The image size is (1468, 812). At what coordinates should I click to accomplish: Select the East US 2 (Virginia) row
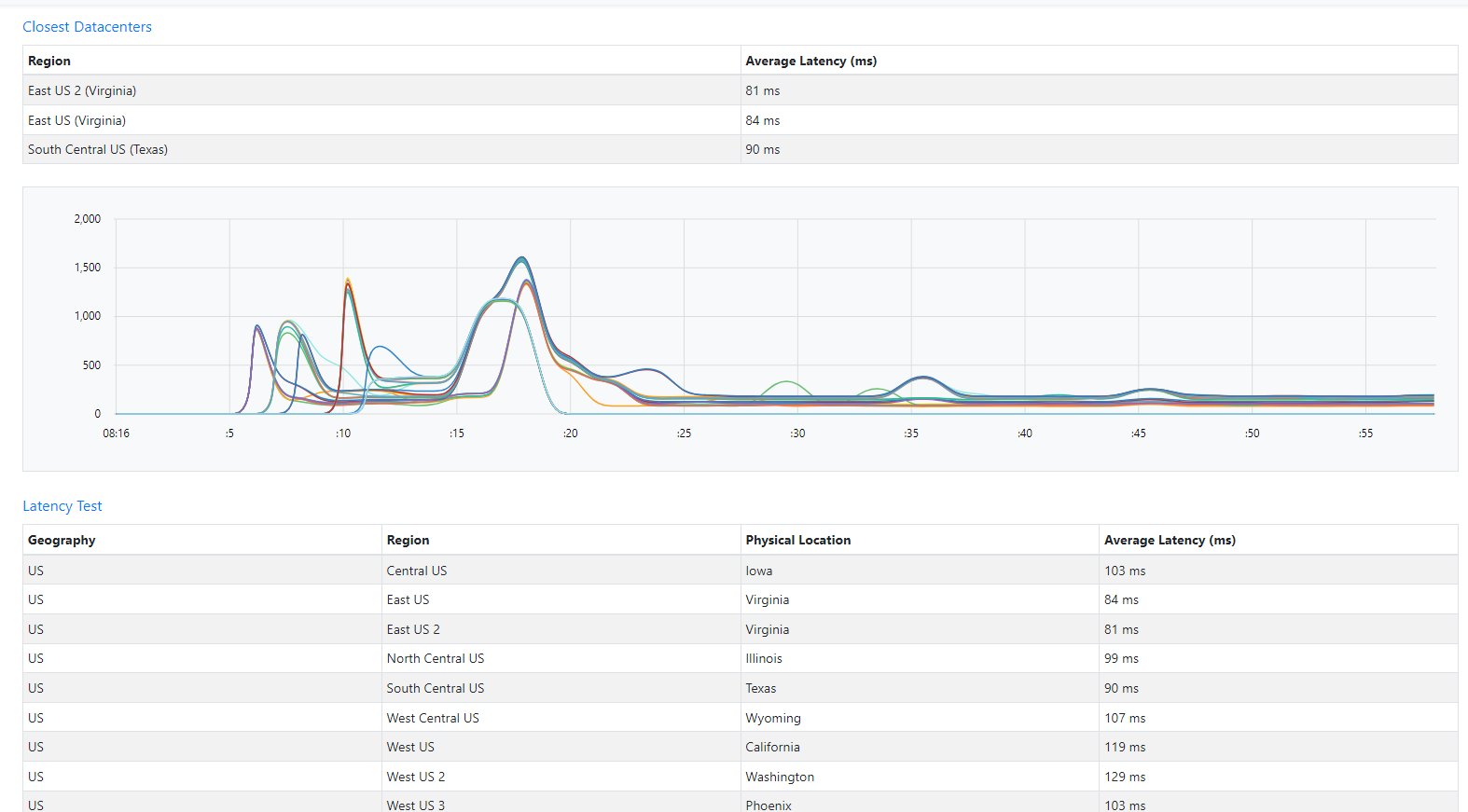740,90
